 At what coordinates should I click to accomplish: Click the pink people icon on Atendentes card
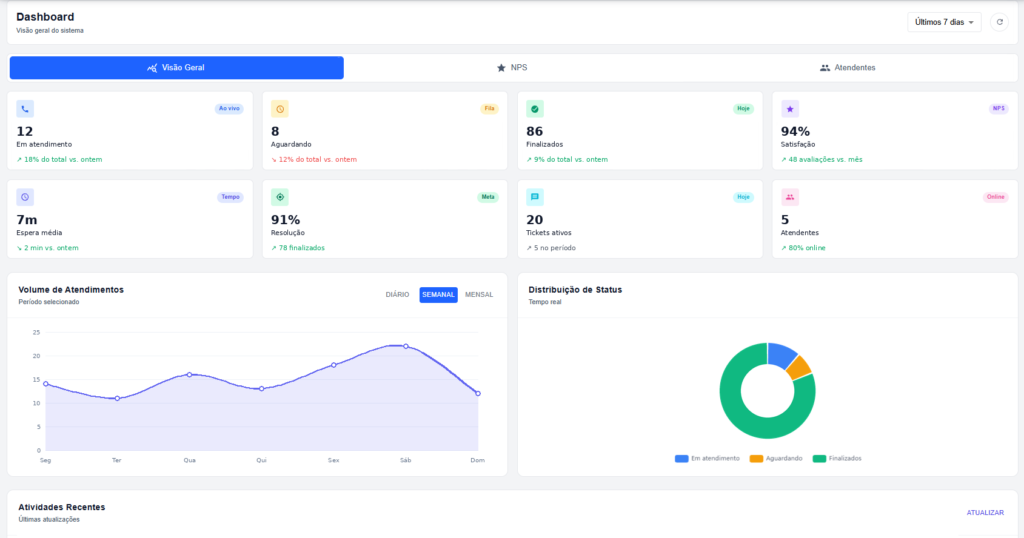point(790,197)
